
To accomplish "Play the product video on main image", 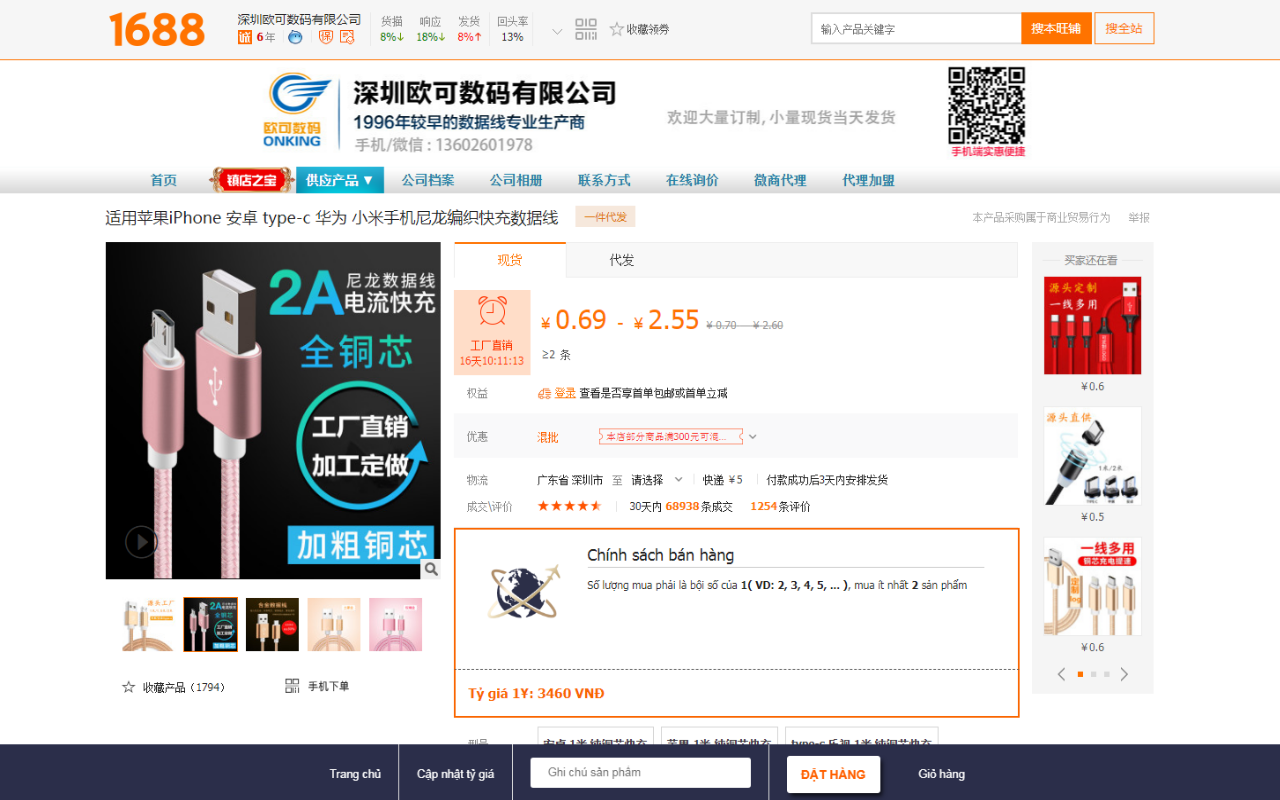I will 141,542.
